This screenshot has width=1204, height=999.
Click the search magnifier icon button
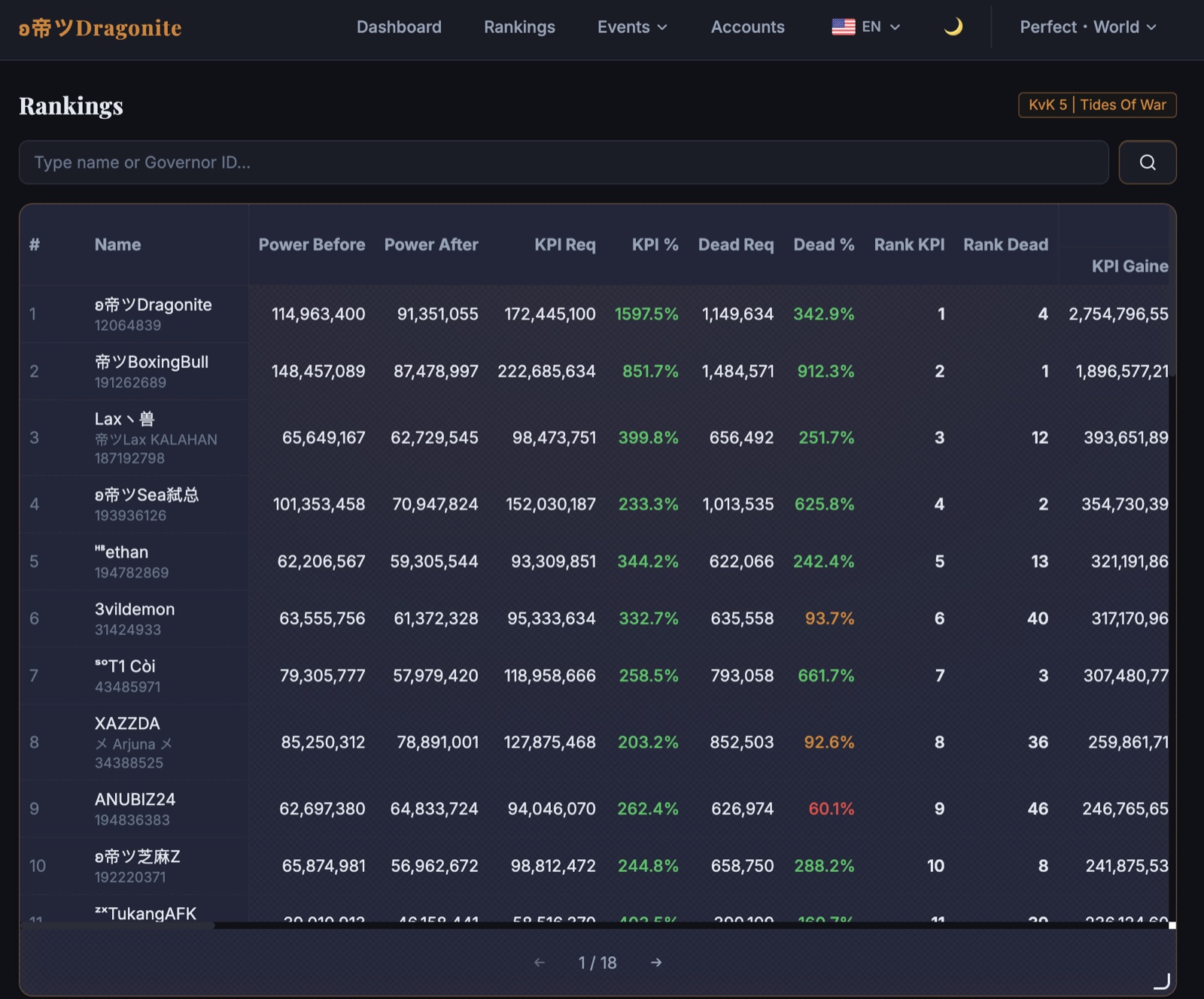pyautogui.click(x=1147, y=162)
